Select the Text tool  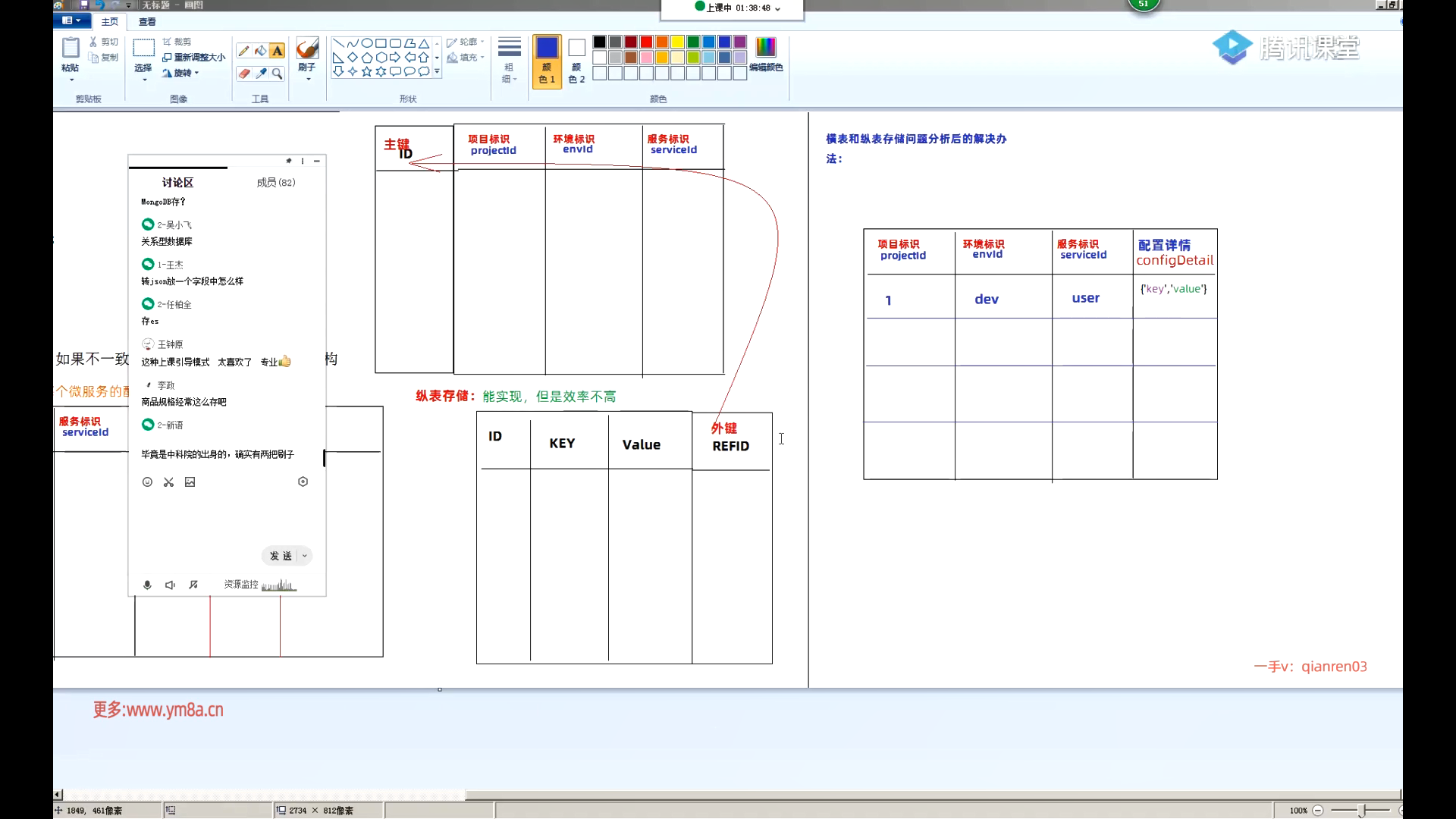278,51
